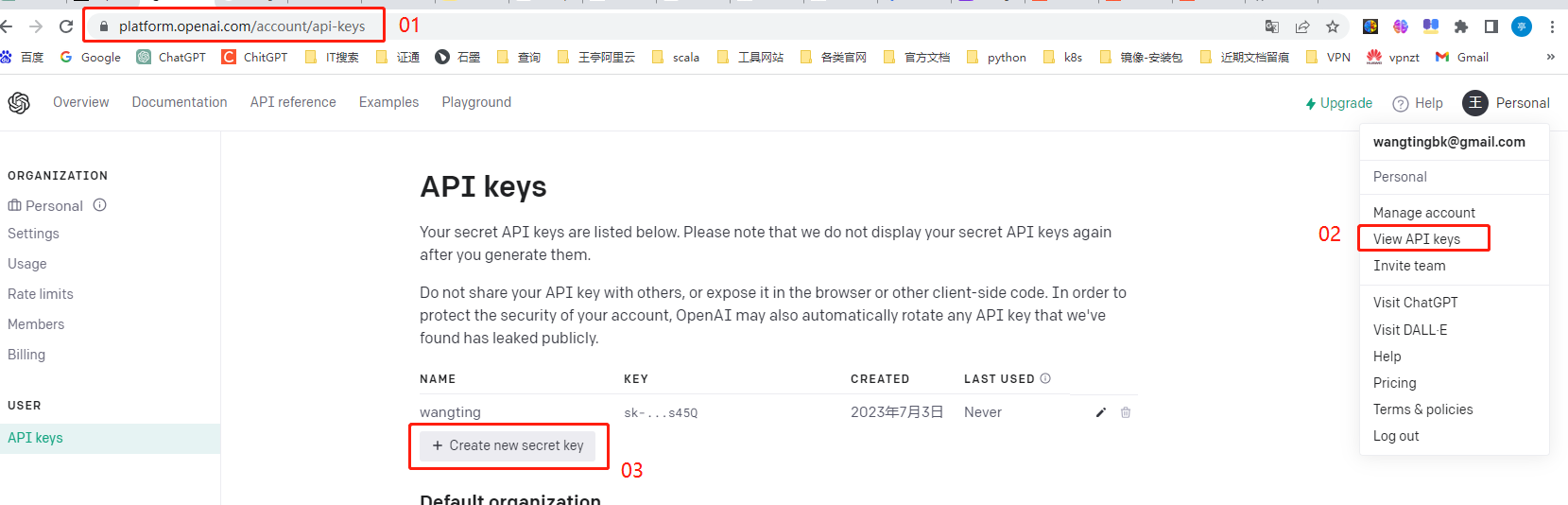Toggle the Personal account menu
Viewport: 1568px width, 505px height.
click(1506, 103)
